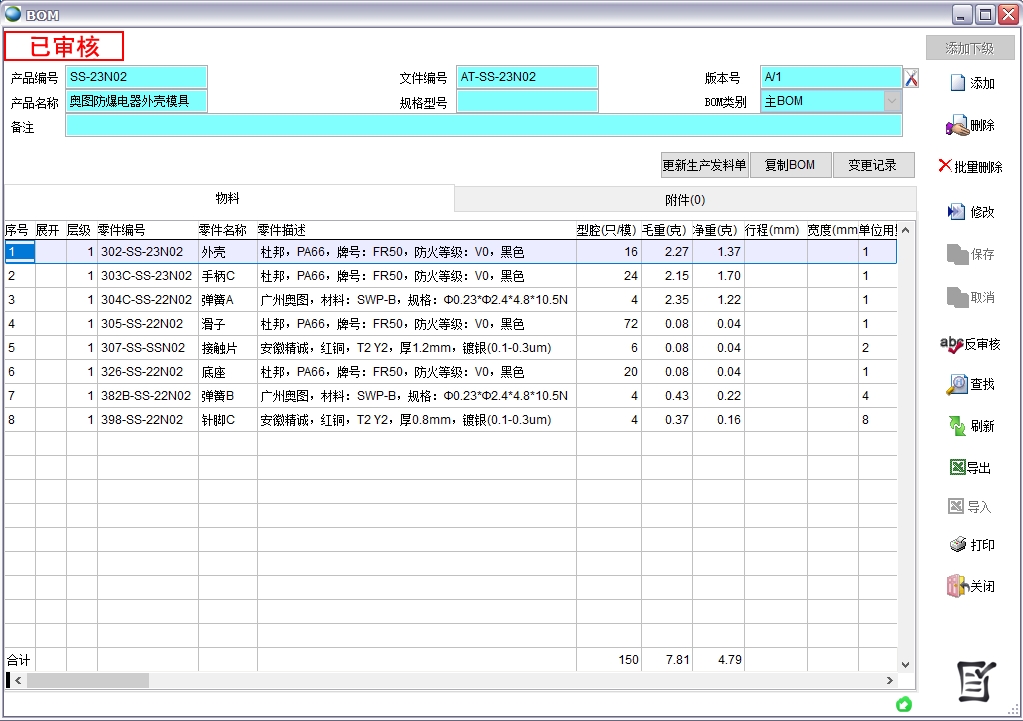Click the 修改 (Modify) icon button
The height and width of the screenshot is (721, 1023).
point(957,212)
